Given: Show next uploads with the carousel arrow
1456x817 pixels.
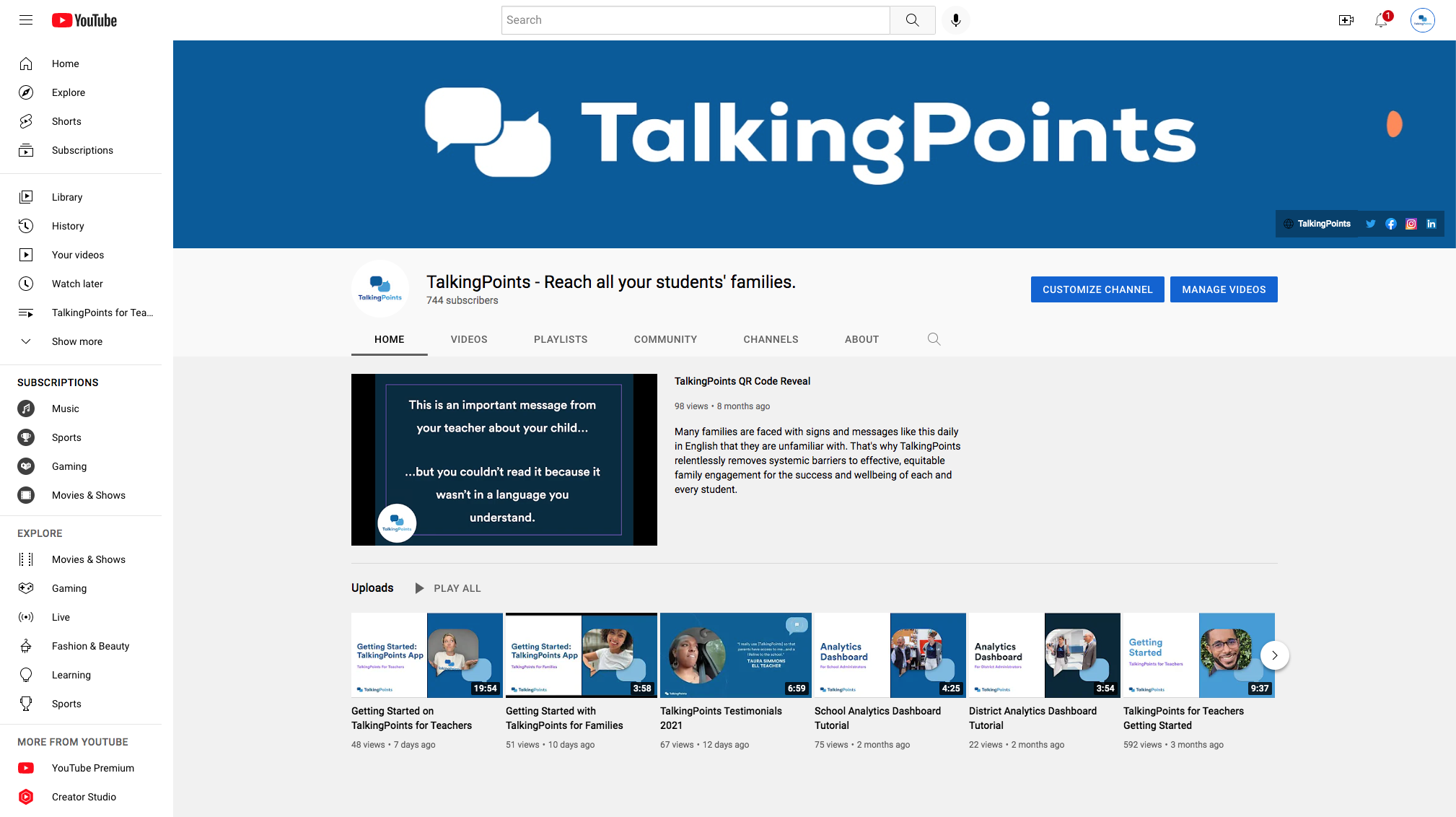Looking at the screenshot, I should [1274, 655].
